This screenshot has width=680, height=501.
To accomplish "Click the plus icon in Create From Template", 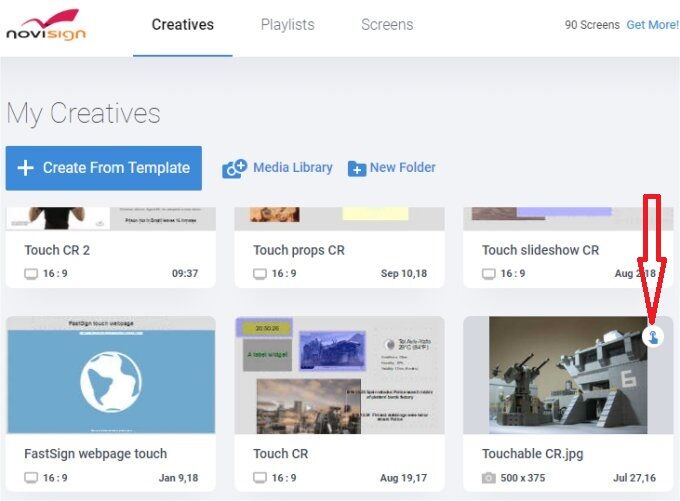I will pyautogui.click(x=26, y=168).
